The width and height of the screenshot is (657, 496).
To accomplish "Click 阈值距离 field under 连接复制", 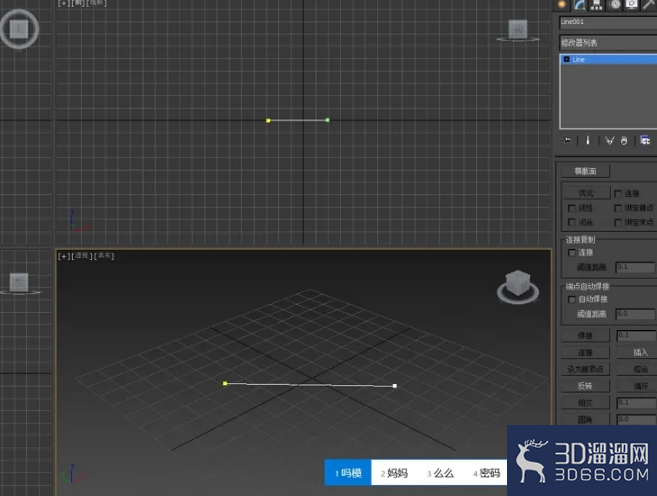I will pyautogui.click(x=635, y=267).
